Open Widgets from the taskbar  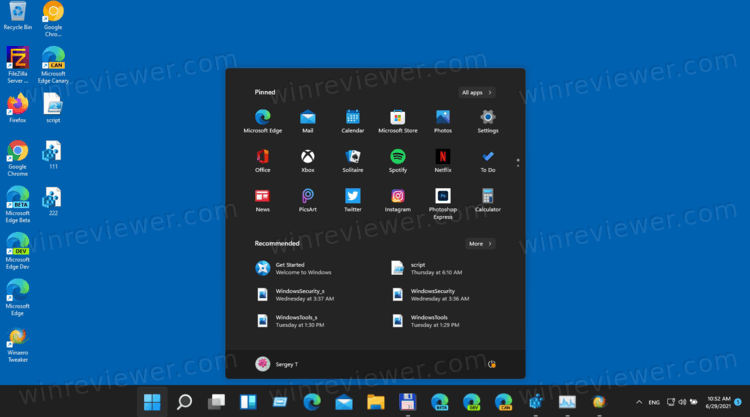248,402
